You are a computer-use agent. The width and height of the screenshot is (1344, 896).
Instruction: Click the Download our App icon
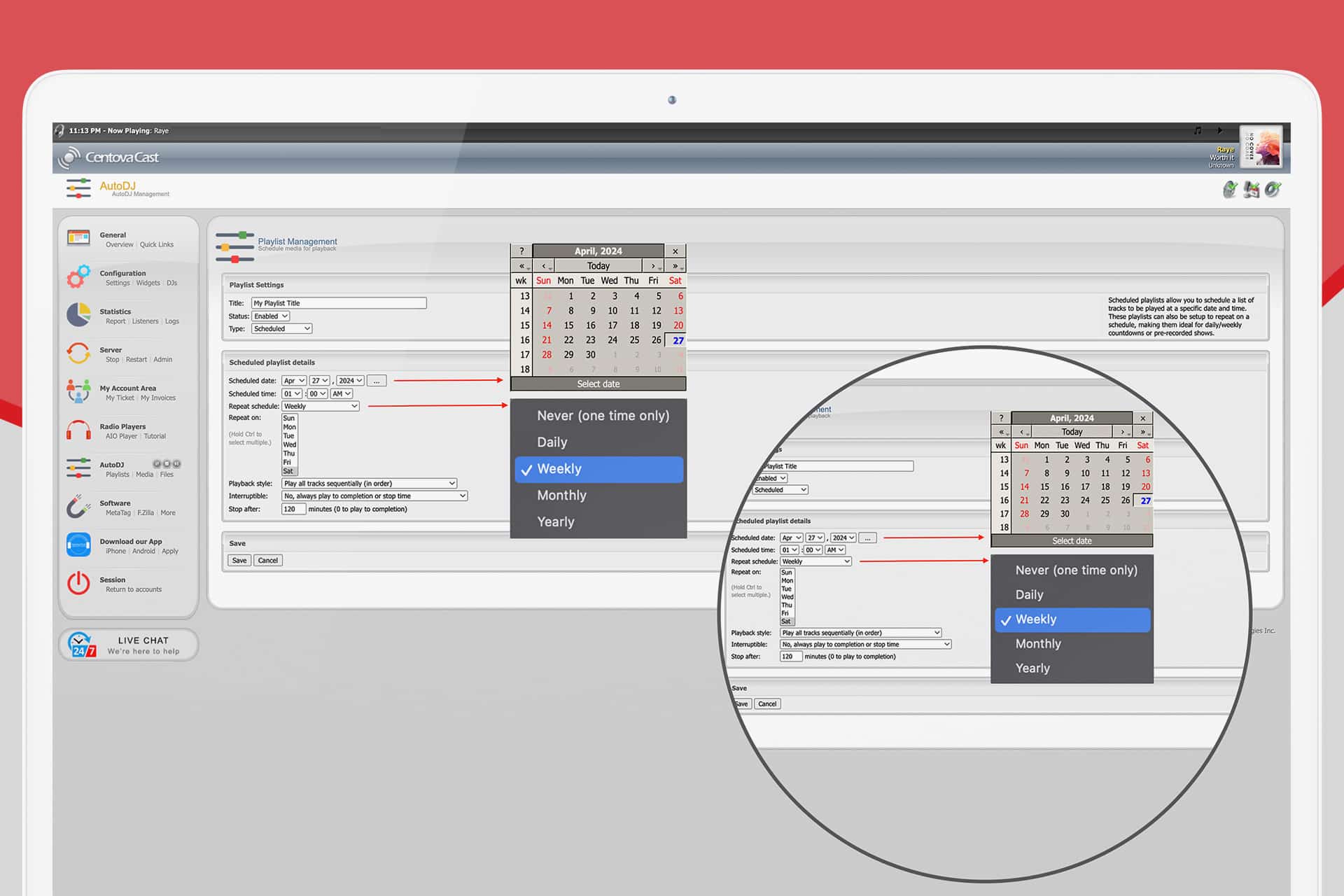[78, 545]
